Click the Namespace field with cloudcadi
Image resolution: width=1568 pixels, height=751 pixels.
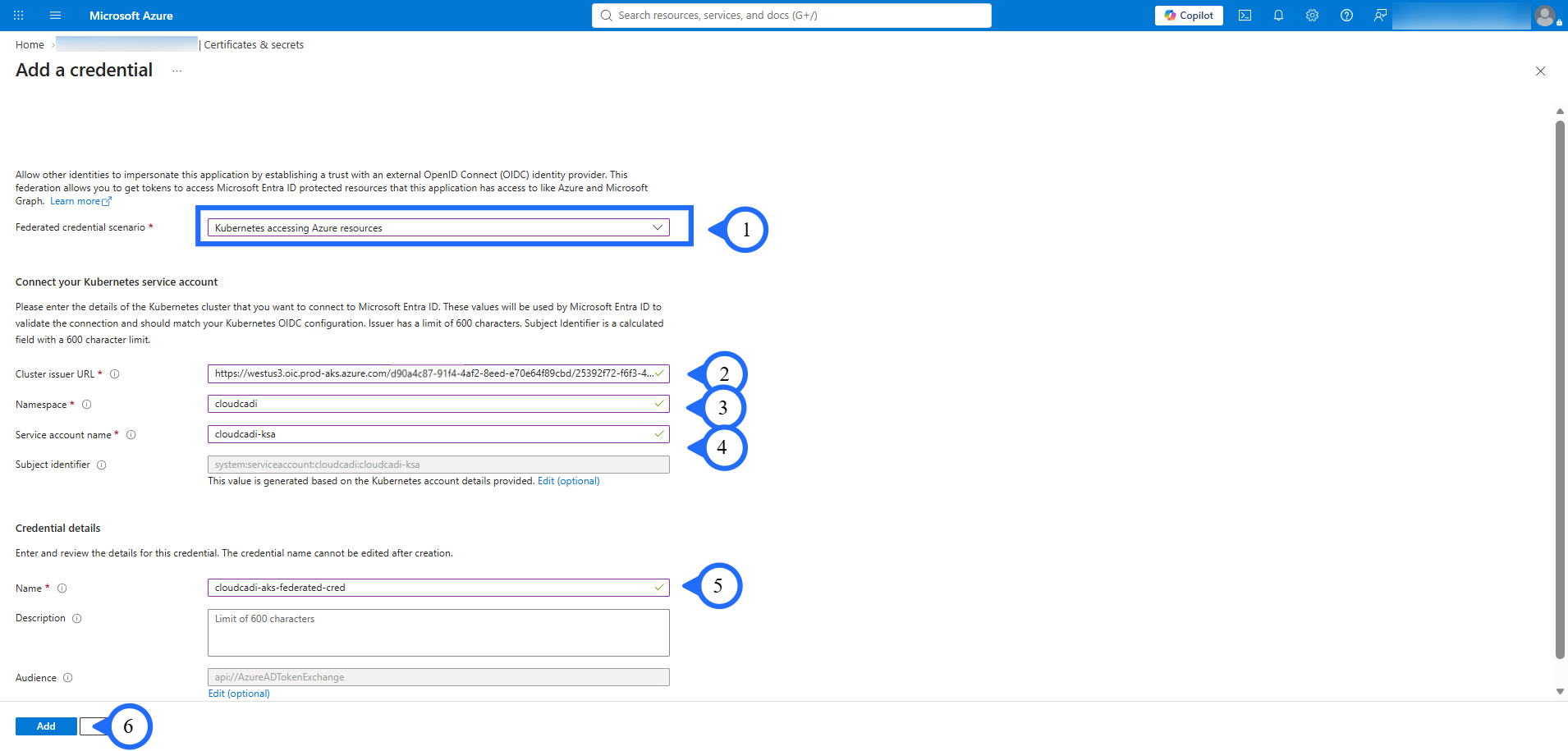pos(438,404)
